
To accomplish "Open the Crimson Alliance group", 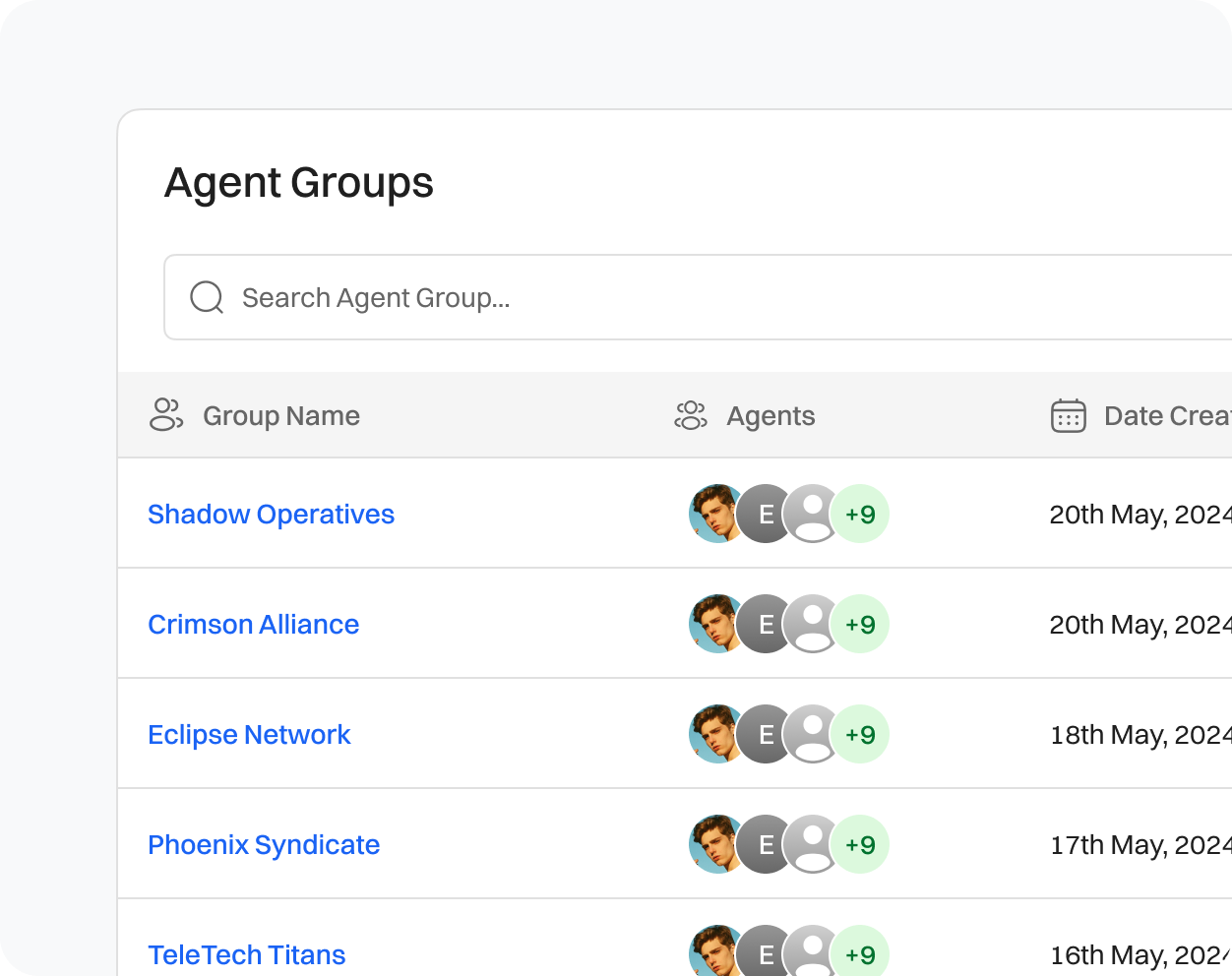I will click(253, 624).
